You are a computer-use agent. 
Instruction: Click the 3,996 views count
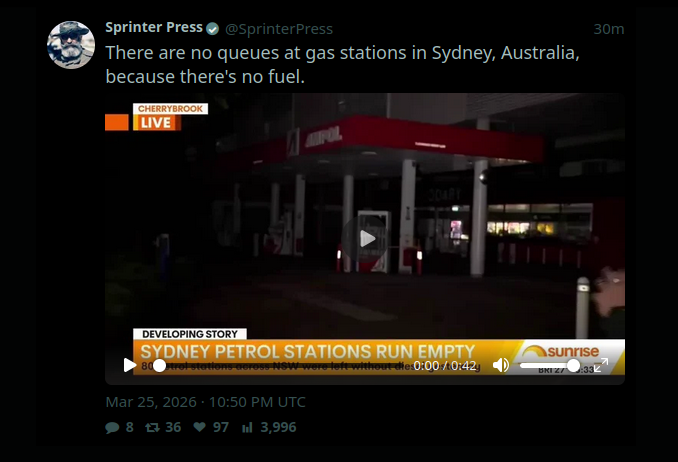tap(278, 427)
